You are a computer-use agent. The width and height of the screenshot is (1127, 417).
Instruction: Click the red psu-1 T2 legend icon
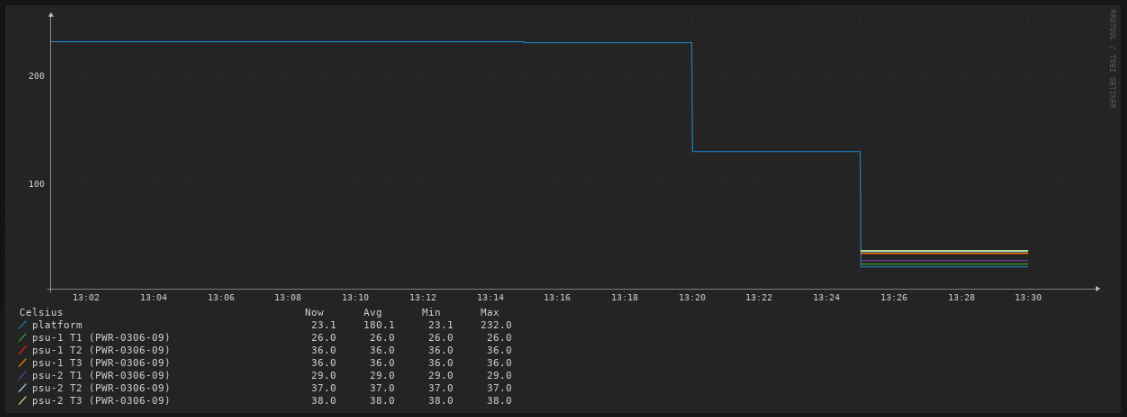[x=22, y=350]
